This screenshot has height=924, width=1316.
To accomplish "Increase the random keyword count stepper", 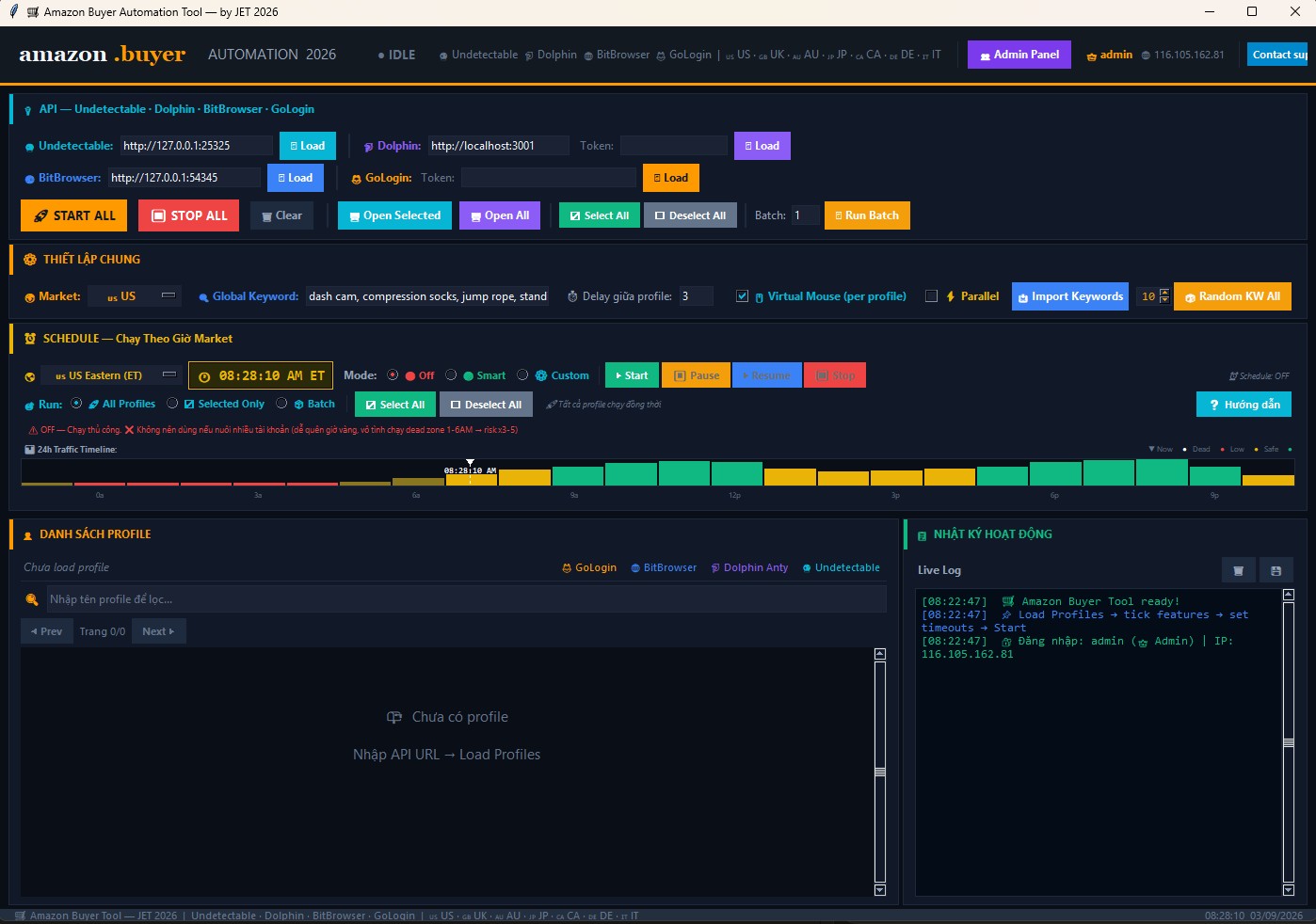I will 1164,292.
